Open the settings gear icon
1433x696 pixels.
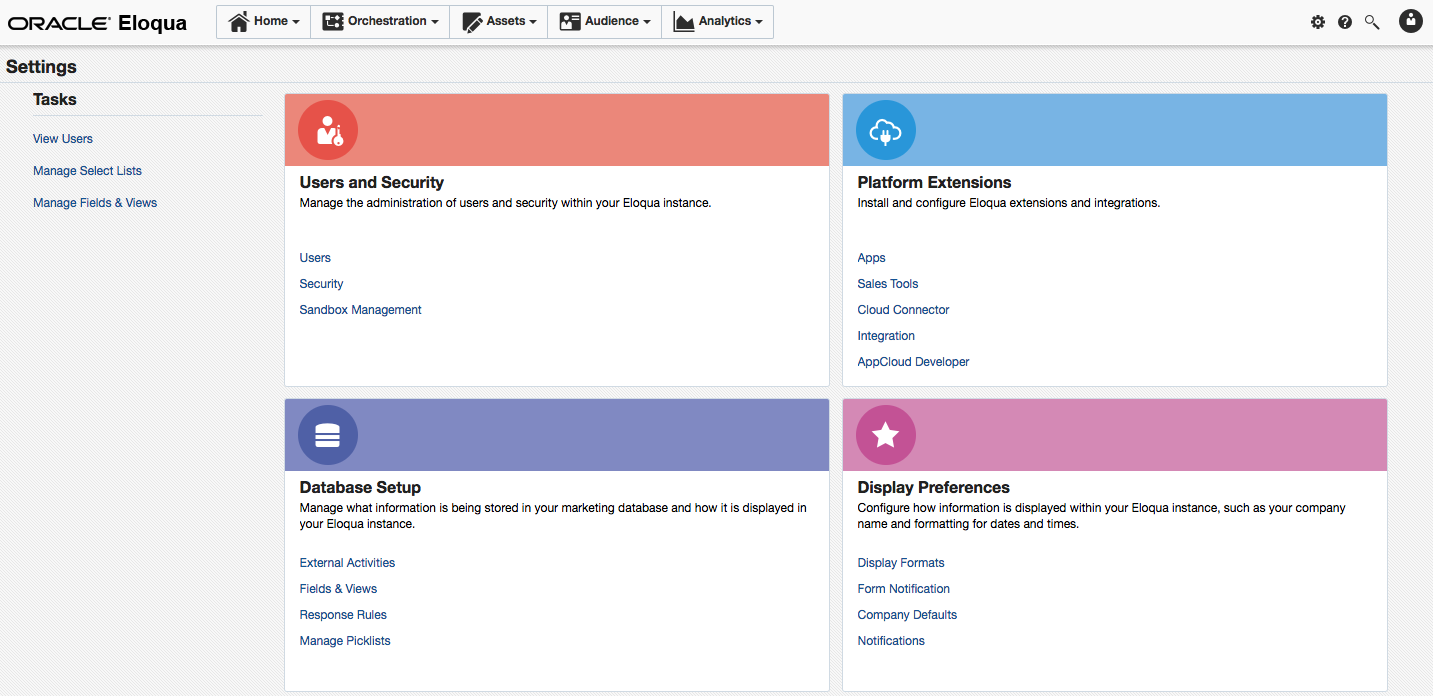[1318, 21]
